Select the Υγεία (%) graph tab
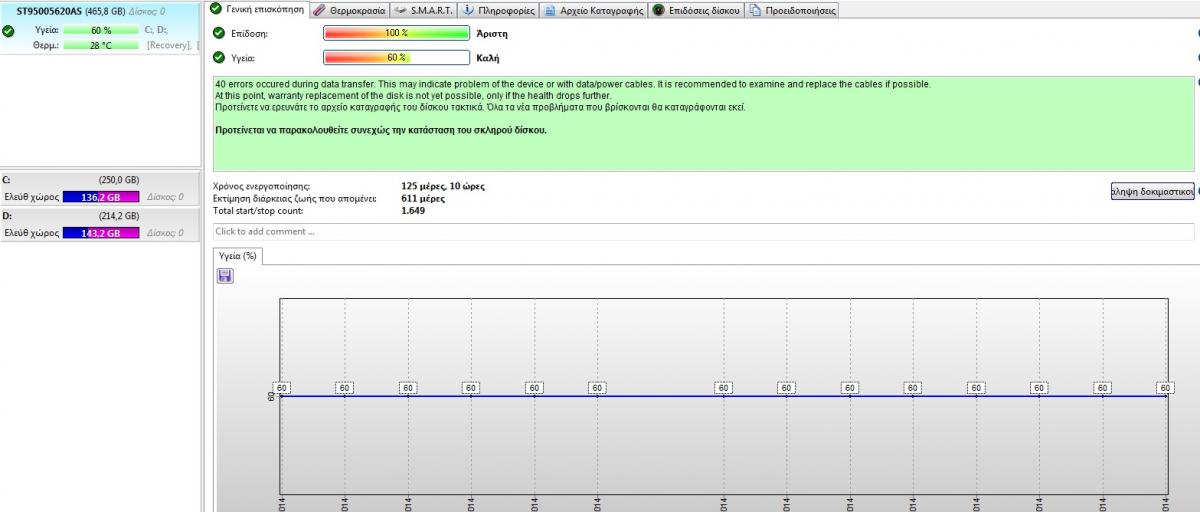1200x512 pixels. pyautogui.click(x=239, y=256)
